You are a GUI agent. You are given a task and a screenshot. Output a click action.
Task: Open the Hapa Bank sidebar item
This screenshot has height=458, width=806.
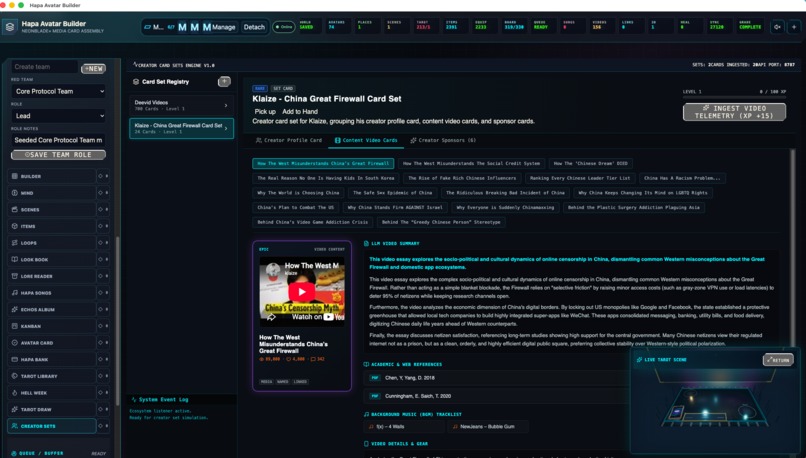51,359
